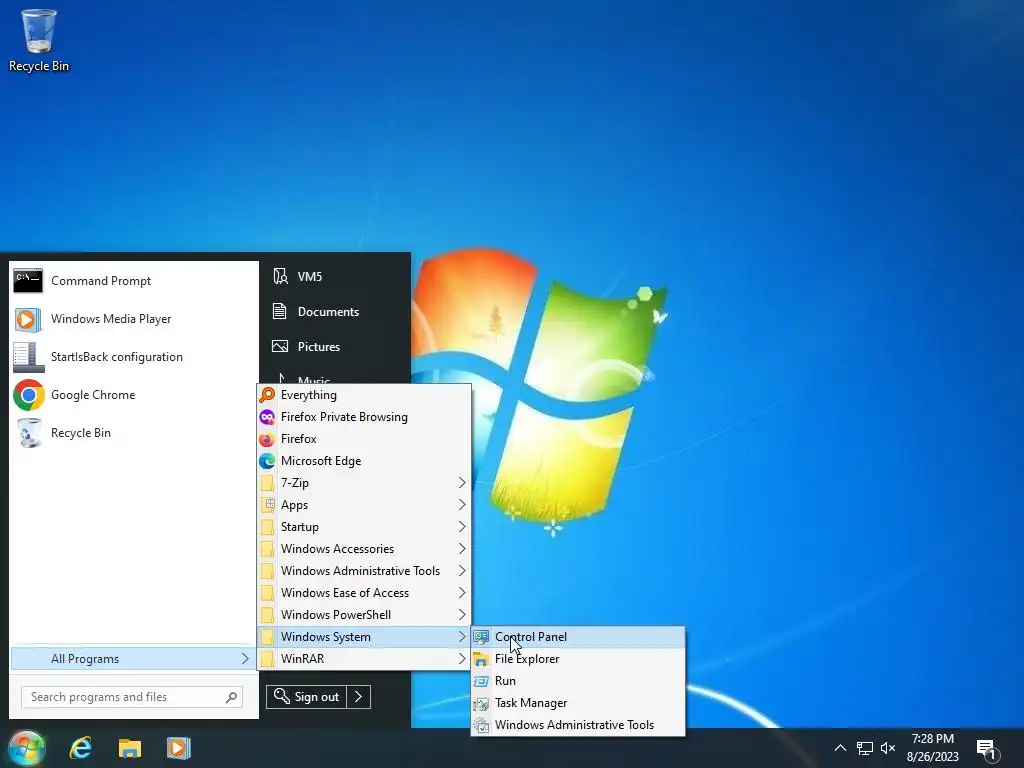1024x768 pixels.
Task: Show hidden system tray icons chevron
Action: coord(840,748)
